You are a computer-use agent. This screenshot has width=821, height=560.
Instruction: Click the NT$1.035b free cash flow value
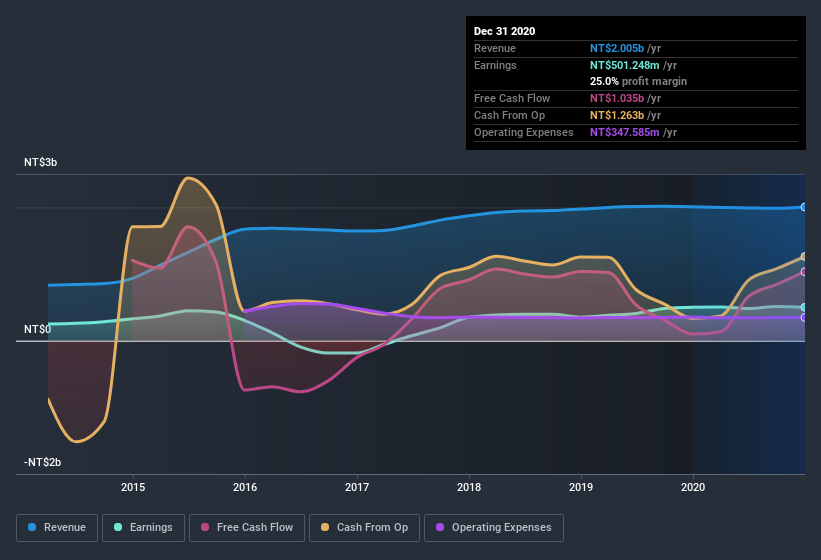(617, 98)
